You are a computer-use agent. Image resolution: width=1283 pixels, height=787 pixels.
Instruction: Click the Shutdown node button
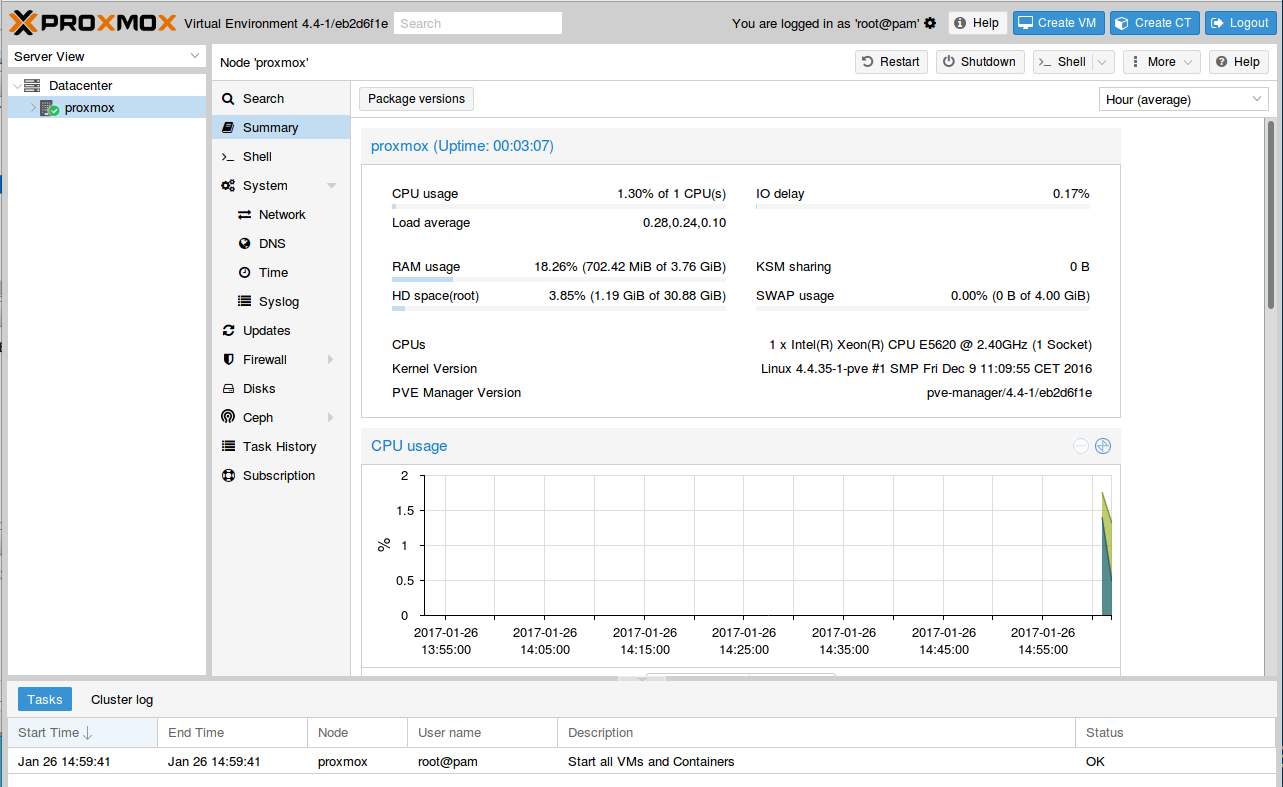pos(980,62)
